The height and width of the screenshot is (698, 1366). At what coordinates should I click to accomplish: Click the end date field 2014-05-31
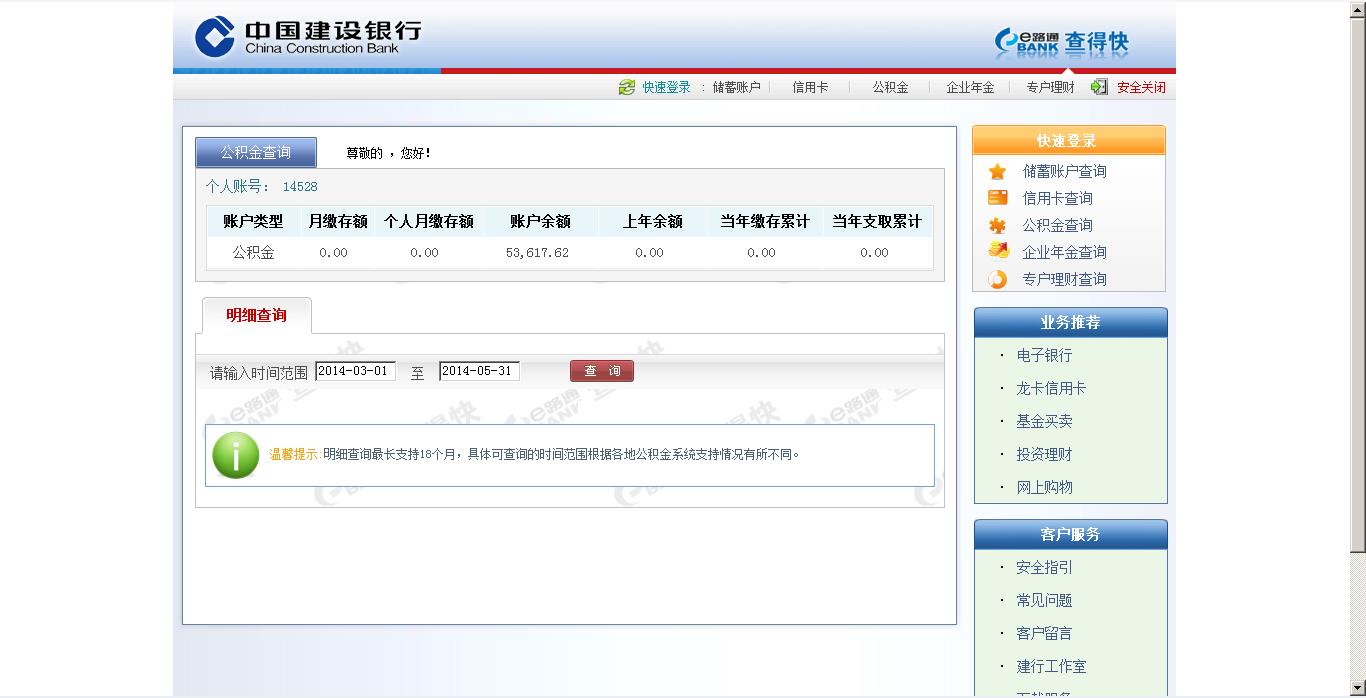tap(479, 371)
